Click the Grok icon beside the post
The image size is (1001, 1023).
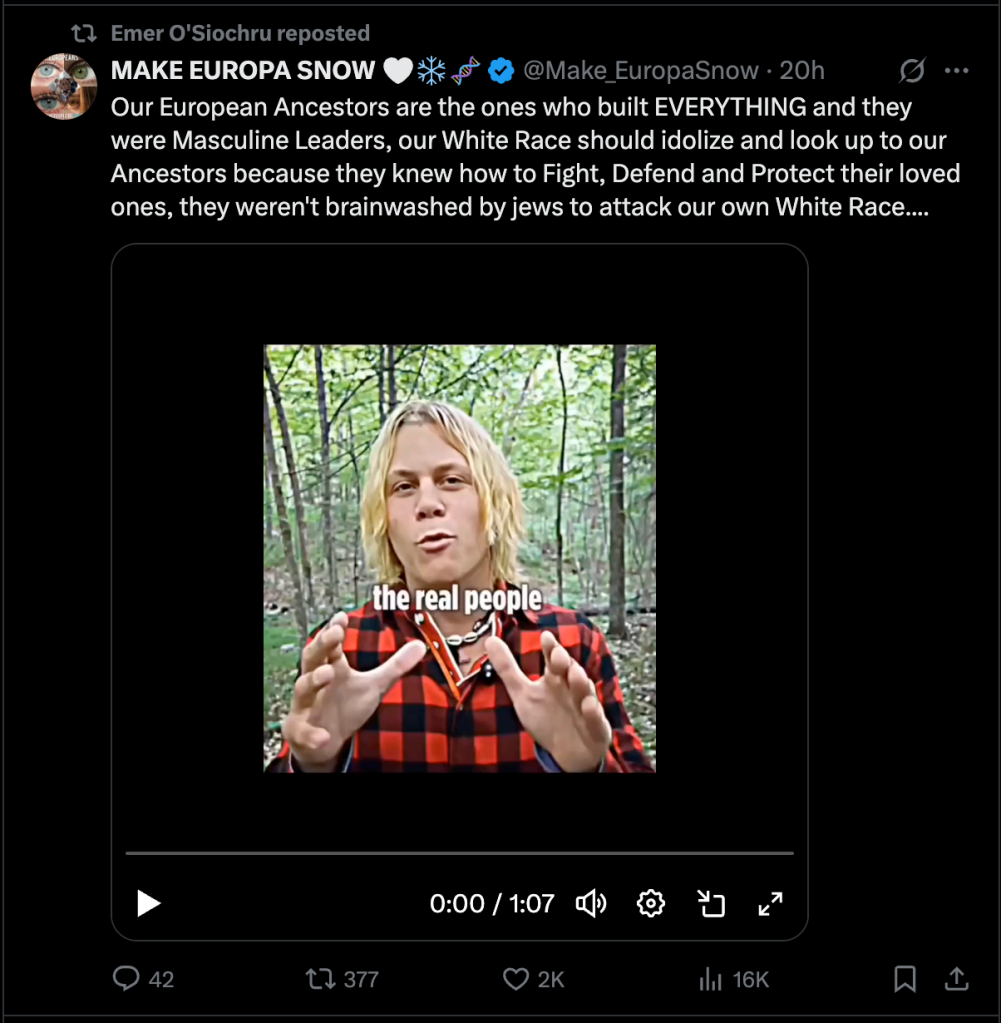(x=912, y=70)
